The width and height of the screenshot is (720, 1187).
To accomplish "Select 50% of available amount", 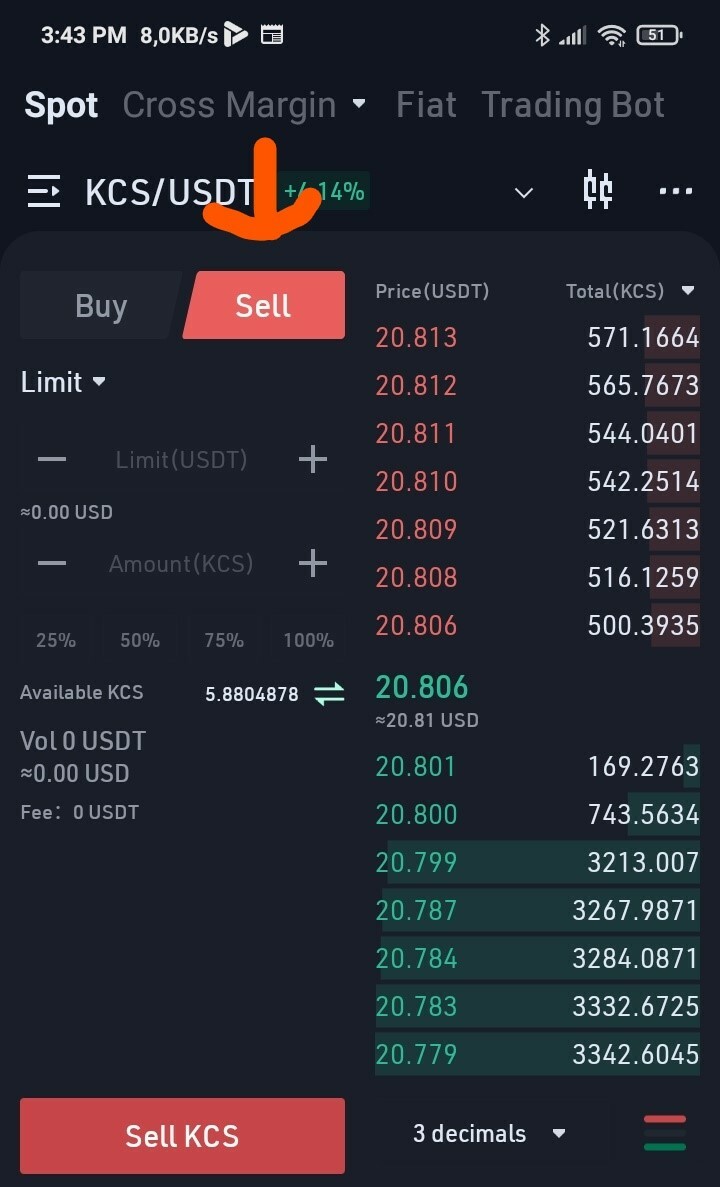I will tap(140, 640).
